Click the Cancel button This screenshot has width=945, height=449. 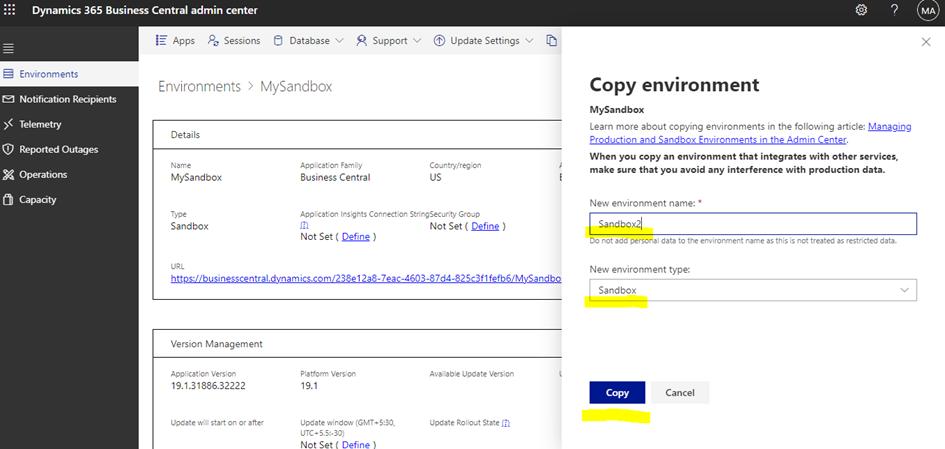pyautogui.click(x=680, y=392)
